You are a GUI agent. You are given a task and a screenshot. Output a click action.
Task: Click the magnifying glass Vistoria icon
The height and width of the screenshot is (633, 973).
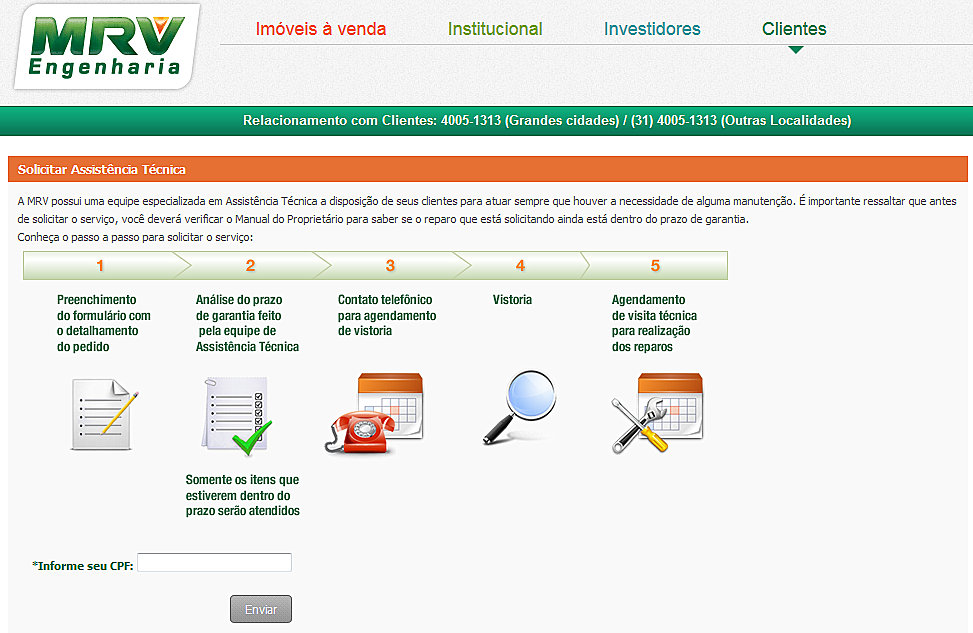point(519,407)
